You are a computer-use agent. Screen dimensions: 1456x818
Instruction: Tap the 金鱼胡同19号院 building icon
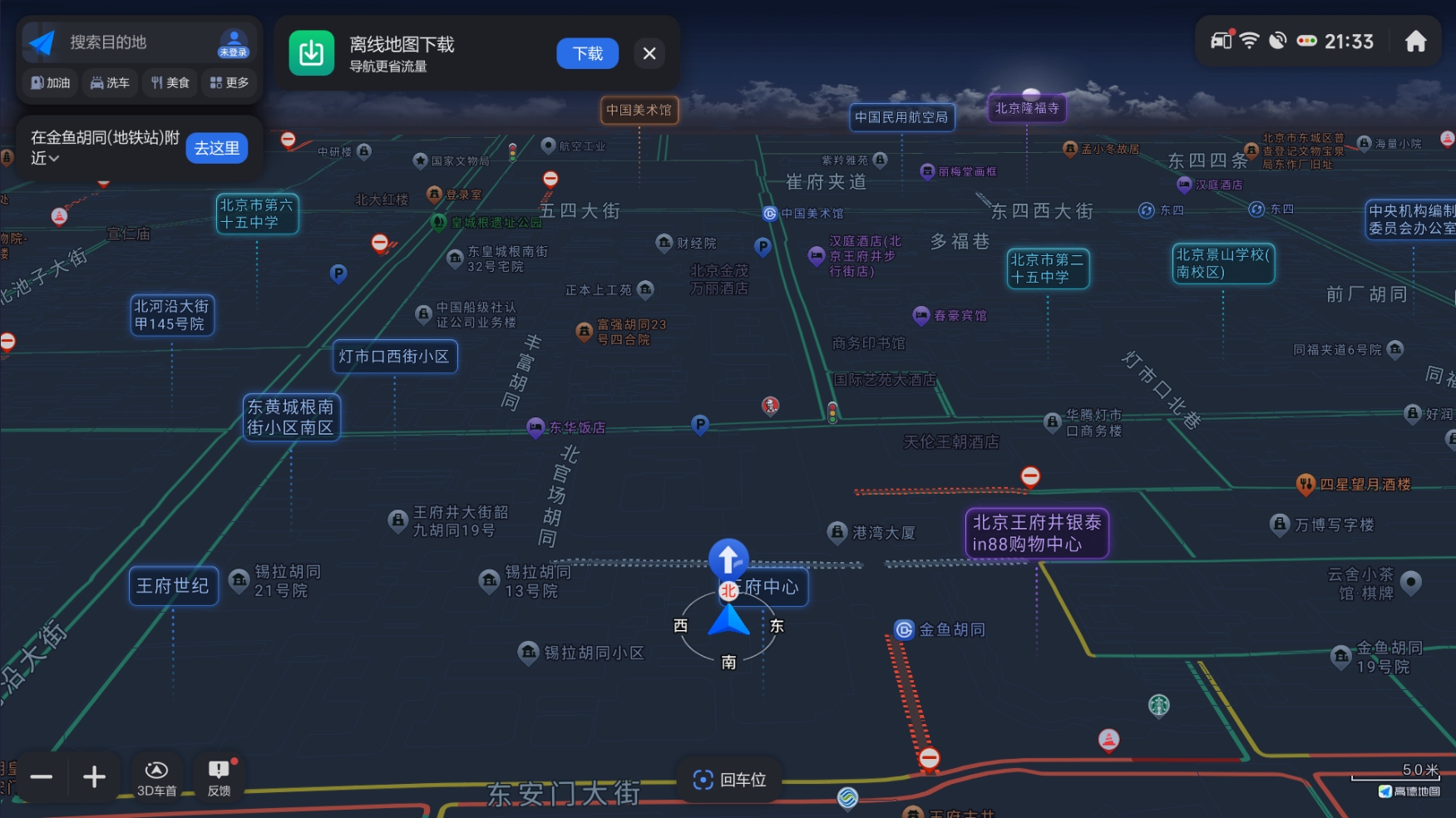click(x=1341, y=657)
